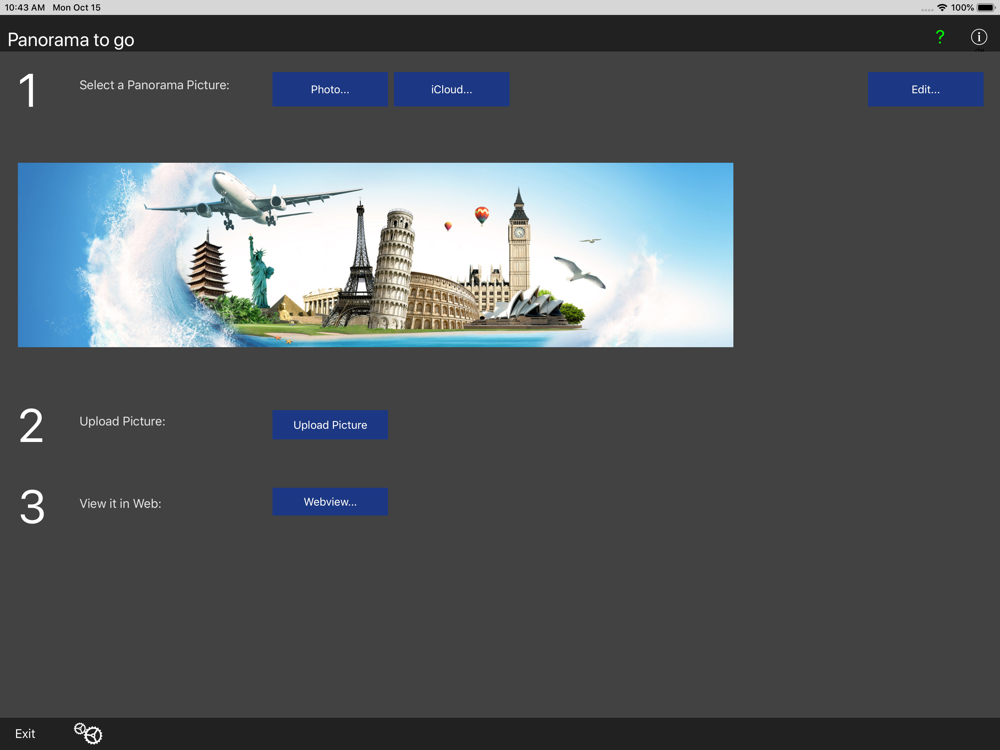Click the Upload Picture button

(330, 425)
